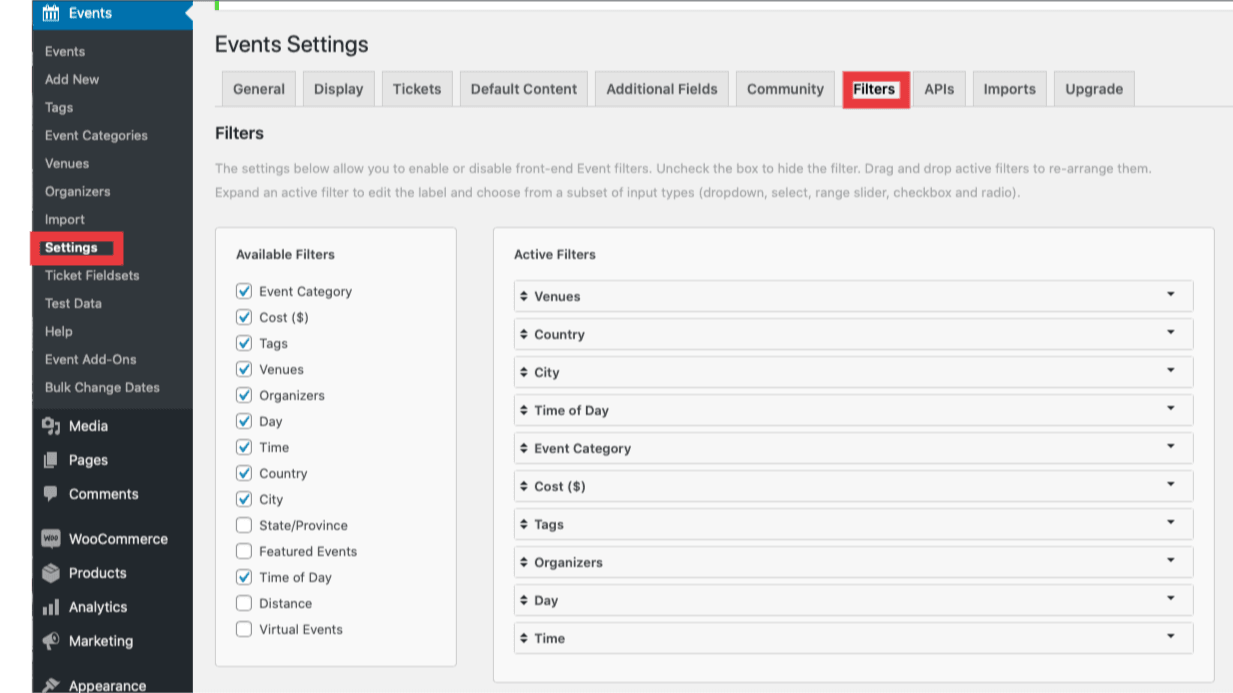Click the WooCommerce logo icon
The height and width of the screenshot is (693, 1233).
pos(51,538)
